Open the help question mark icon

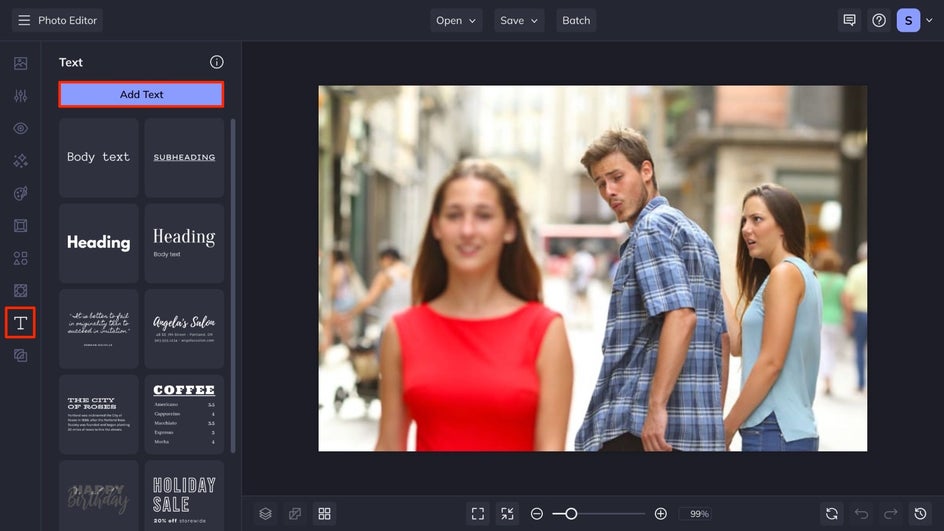[879, 20]
